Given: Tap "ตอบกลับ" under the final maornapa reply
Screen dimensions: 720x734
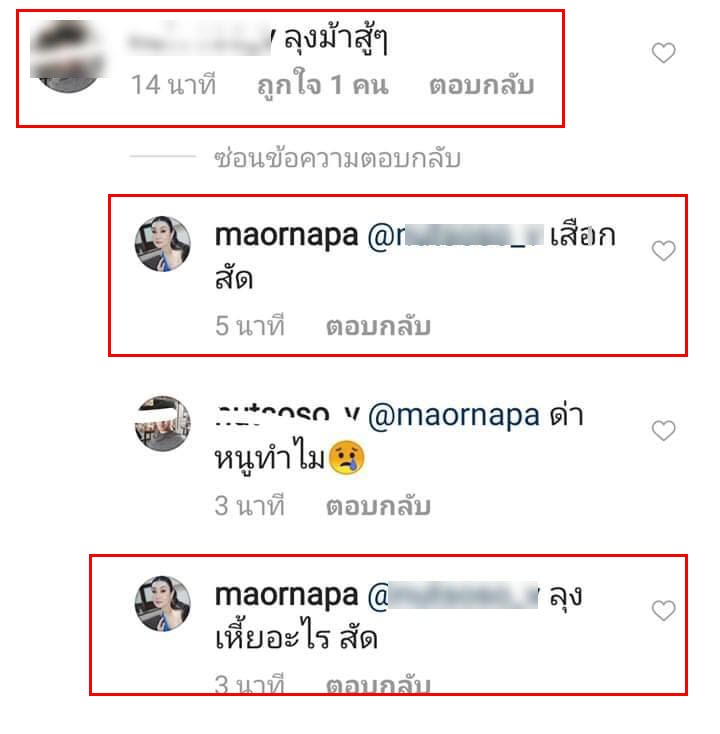Looking at the screenshot, I should pos(378,684).
